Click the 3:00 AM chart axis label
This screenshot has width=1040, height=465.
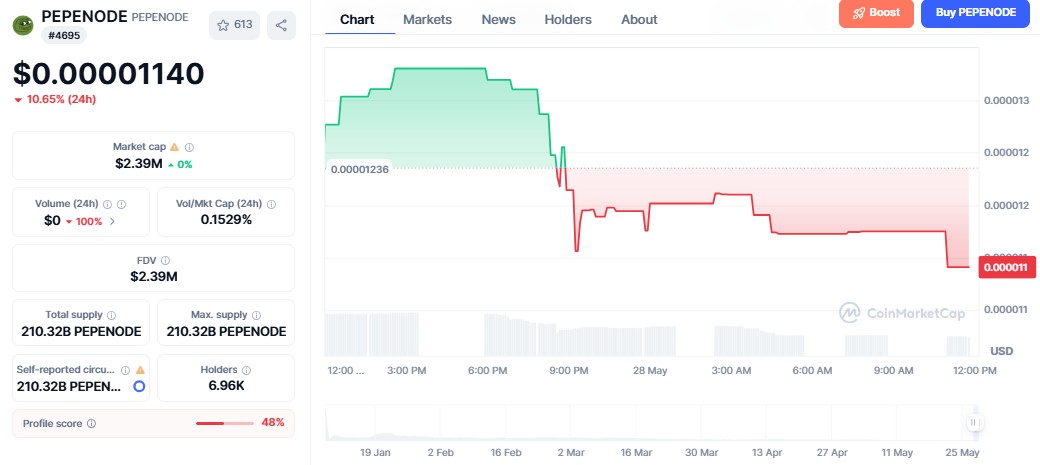point(732,370)
